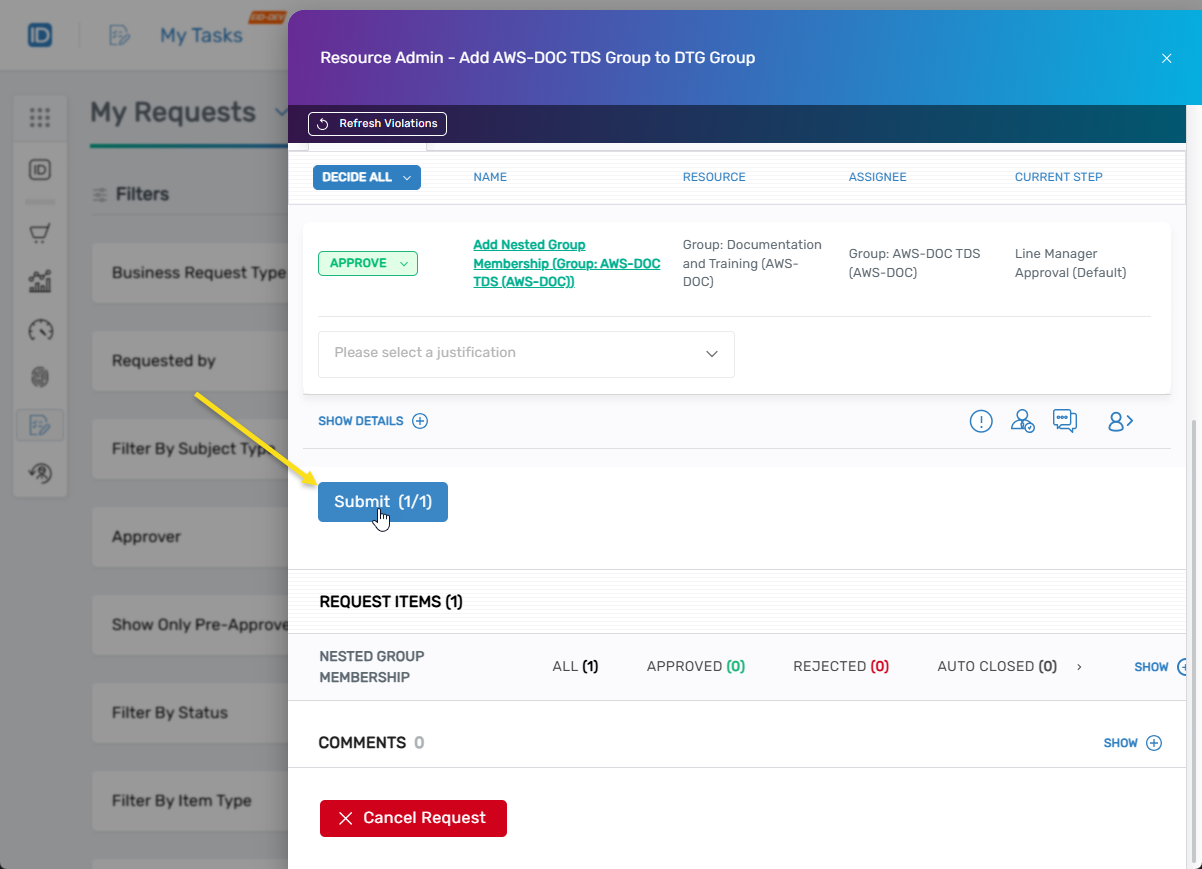Viewport: 1202px width, 869px height.
Task: Open the APPROVE decision dropdown
Action: coord(368,263)
